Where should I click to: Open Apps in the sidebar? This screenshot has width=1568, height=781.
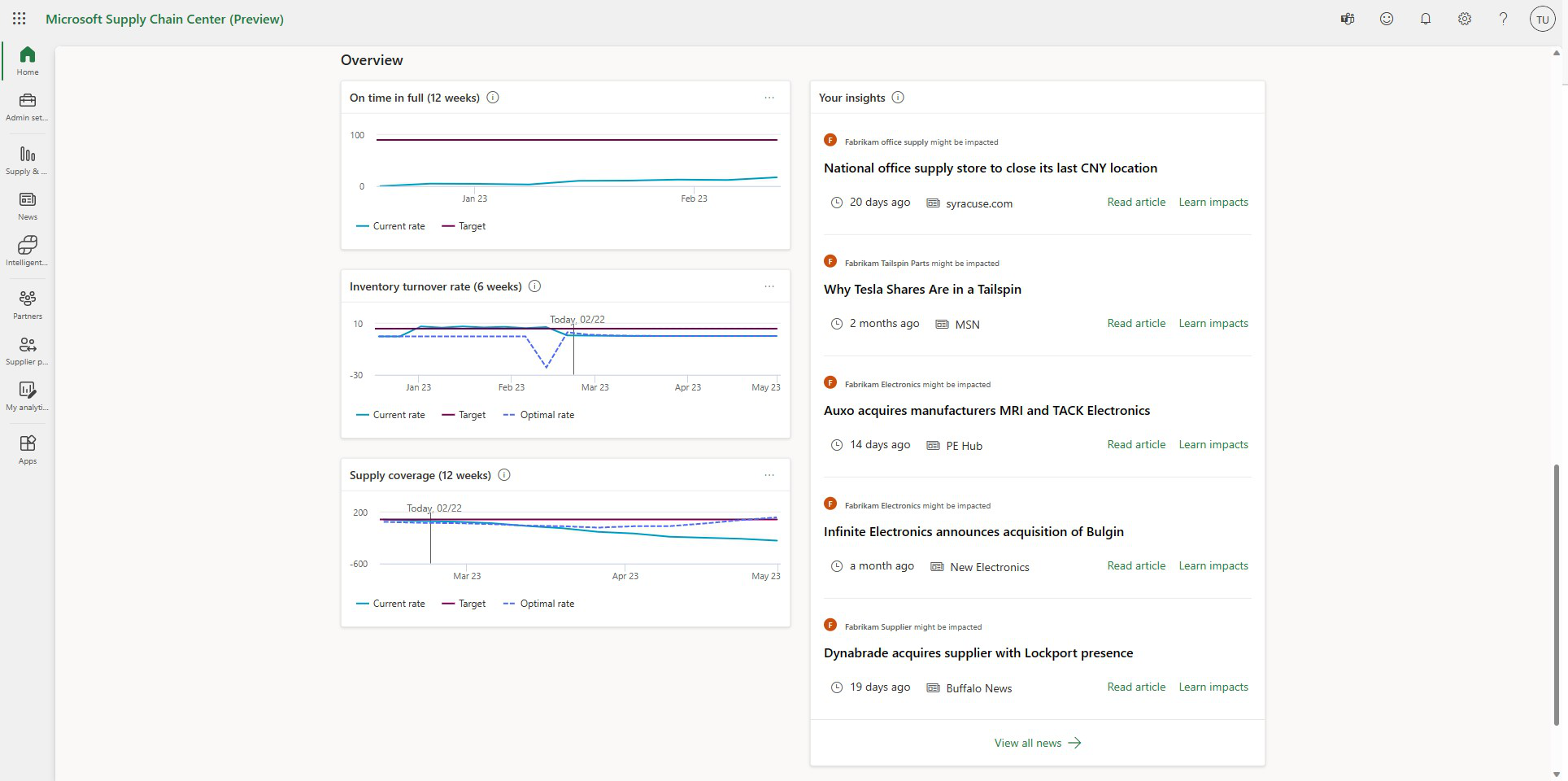[28, 450]
